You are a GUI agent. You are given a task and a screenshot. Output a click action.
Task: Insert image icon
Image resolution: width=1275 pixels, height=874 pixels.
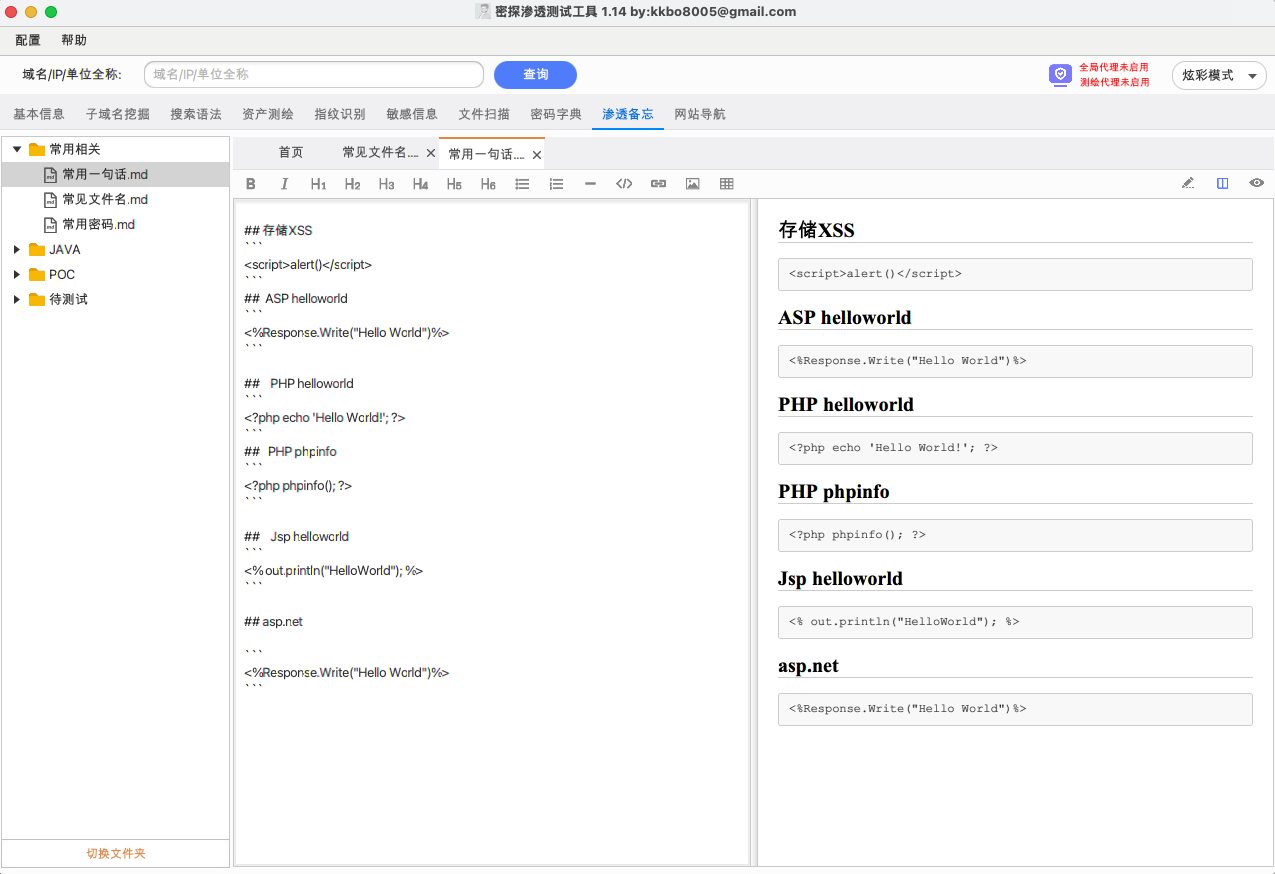(692, 184)
